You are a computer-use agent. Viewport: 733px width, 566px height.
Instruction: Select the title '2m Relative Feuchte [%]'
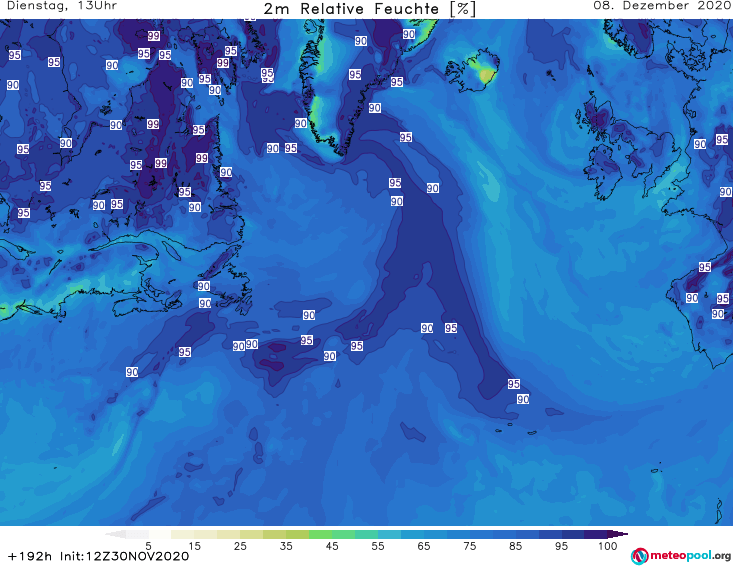click(370, 9)
